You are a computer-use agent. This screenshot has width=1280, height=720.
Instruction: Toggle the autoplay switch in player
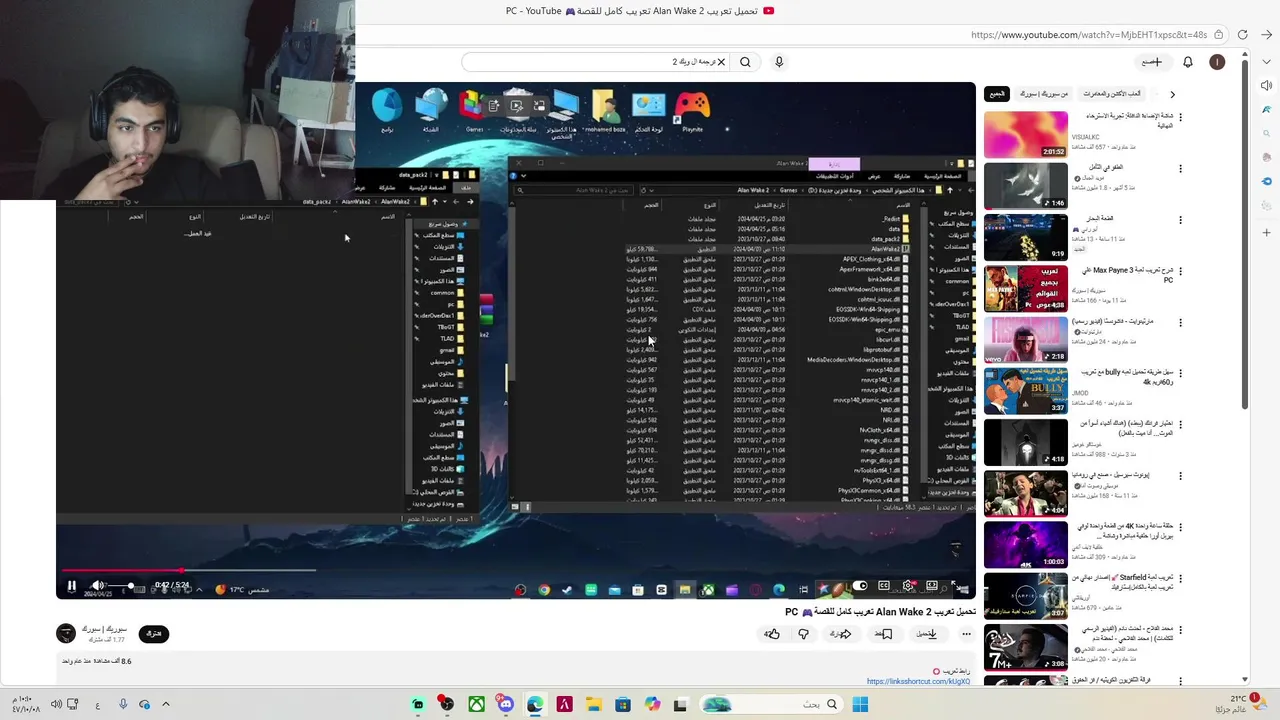tap(859, 586)
